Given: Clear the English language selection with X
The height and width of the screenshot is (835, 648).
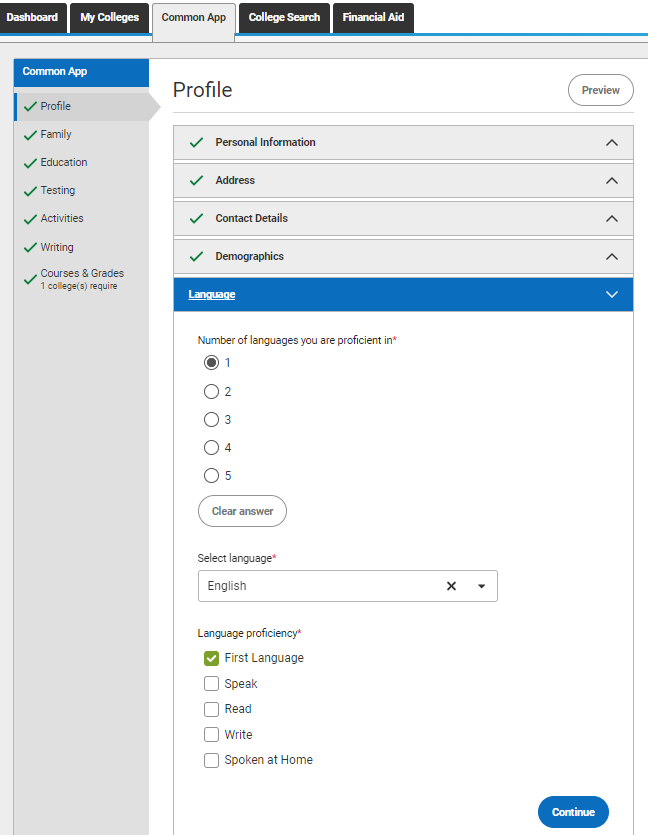Looking at the screenshot, I should [451, 586].
